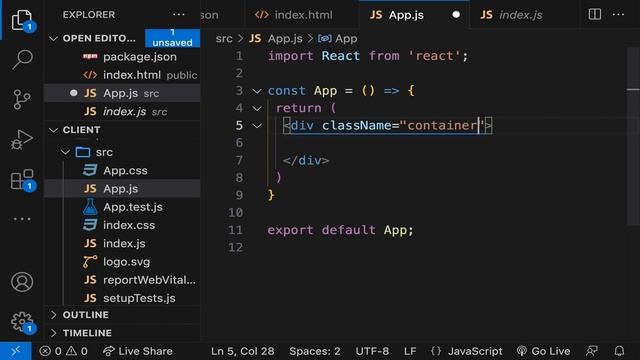
Task: Open the Explorer view in activity bar
Action: pos(22,20)
